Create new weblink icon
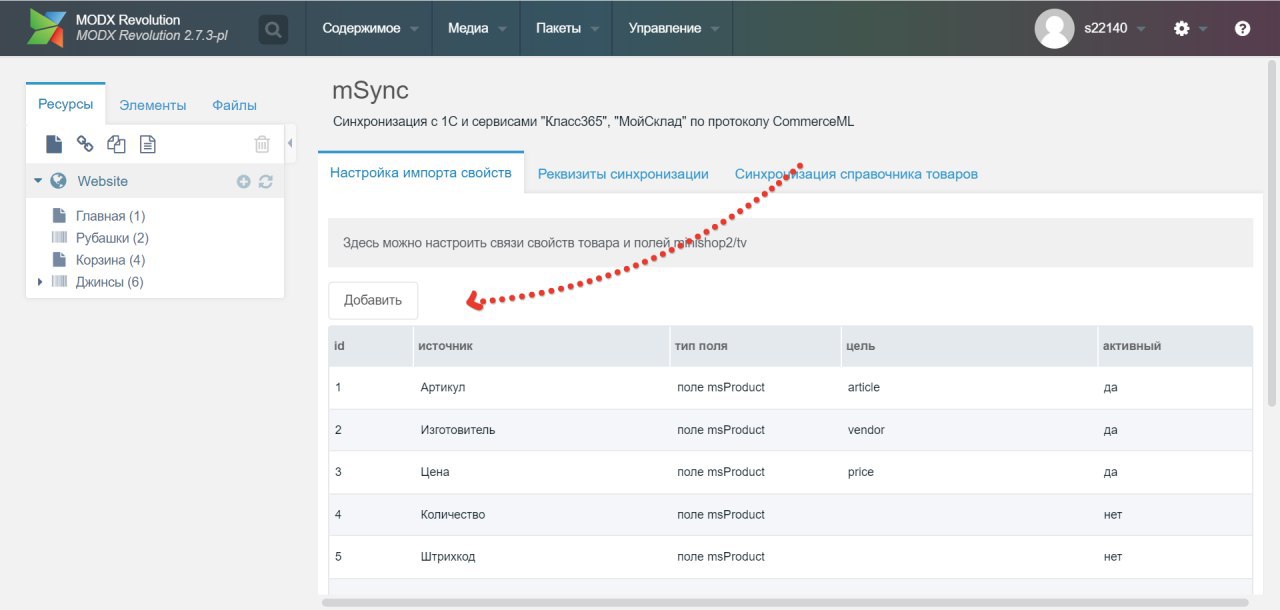1280x610 pixels. click(x=85, y=144)
